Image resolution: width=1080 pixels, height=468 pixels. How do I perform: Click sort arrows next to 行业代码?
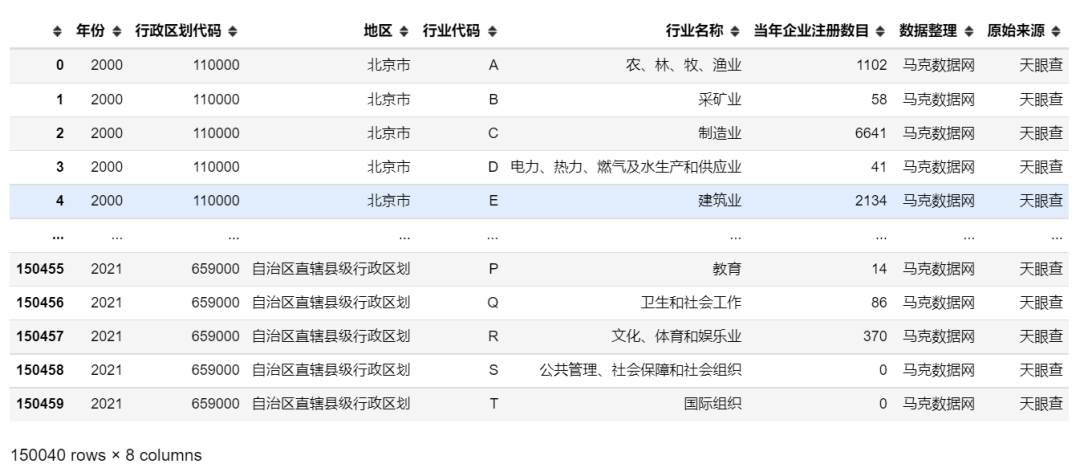coord(492,31)
